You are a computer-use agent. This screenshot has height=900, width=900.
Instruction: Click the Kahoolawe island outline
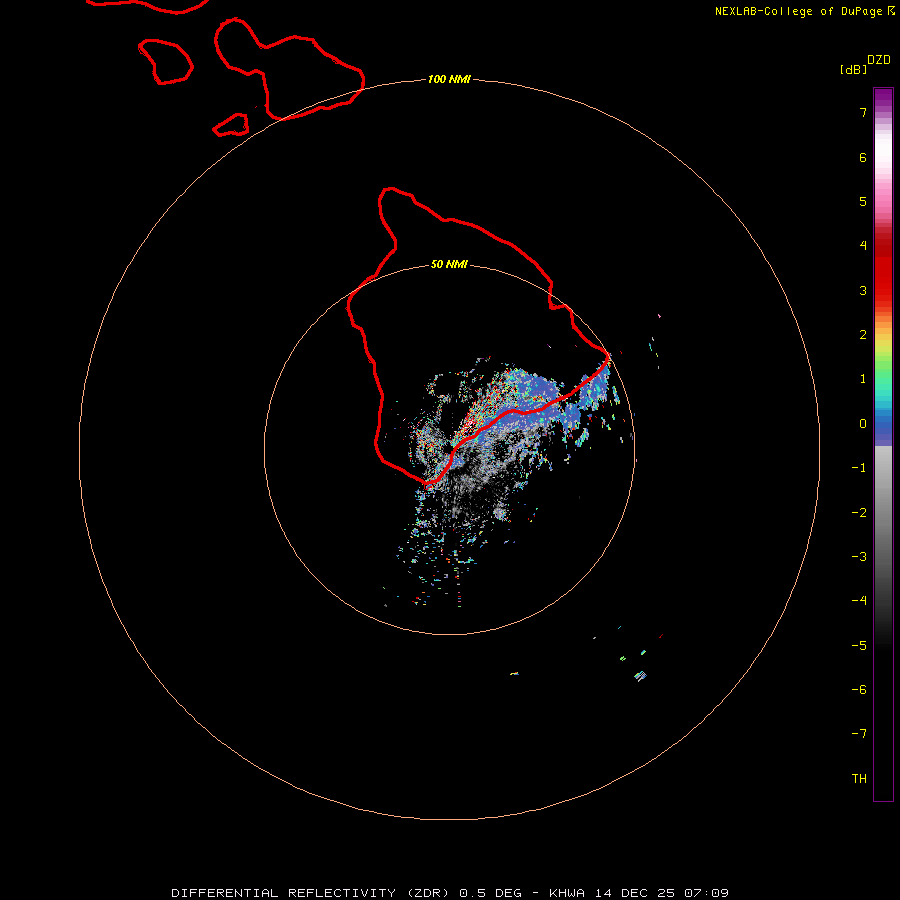[231, 125]
